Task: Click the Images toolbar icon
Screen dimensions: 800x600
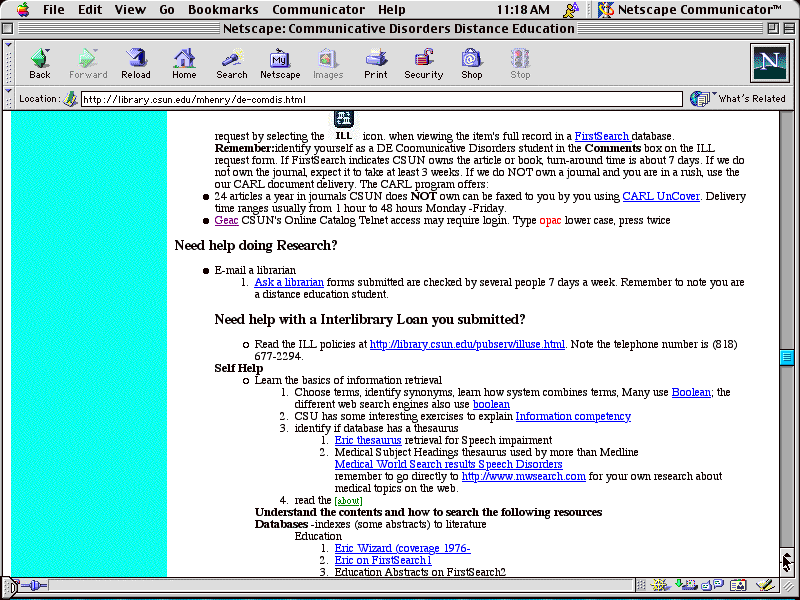Action: [328, 64]
